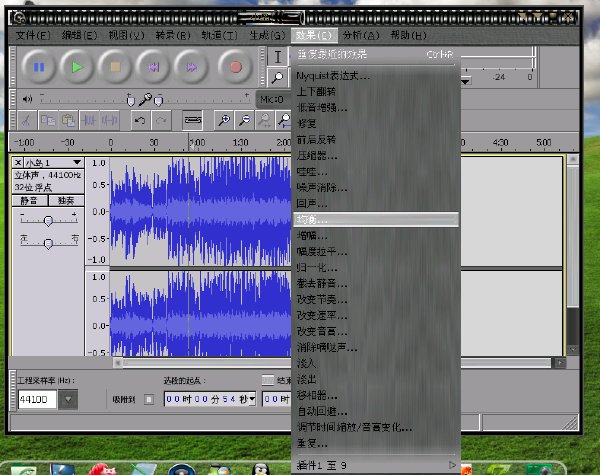Image resolution: width=600 pixels, height=475 pixels.
Task: Choose 改变音高... effect
Action: [376, 331]
